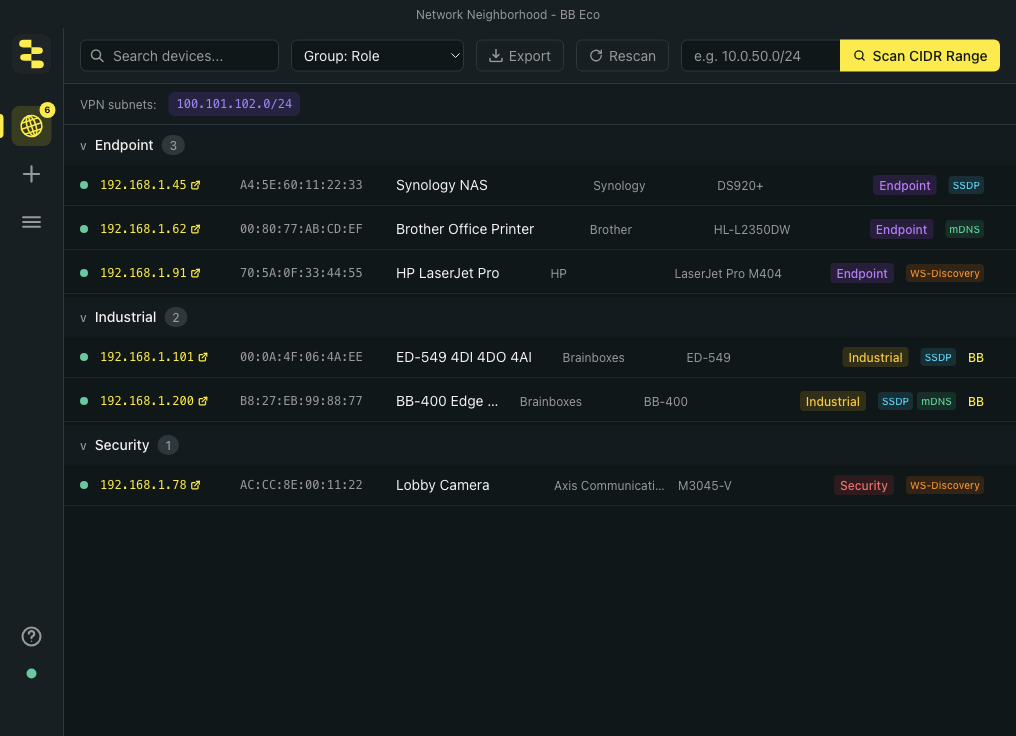Screen dimensions: 1016x736
Task: Click the Scan CIDR Range button
Action: point(919,56)
